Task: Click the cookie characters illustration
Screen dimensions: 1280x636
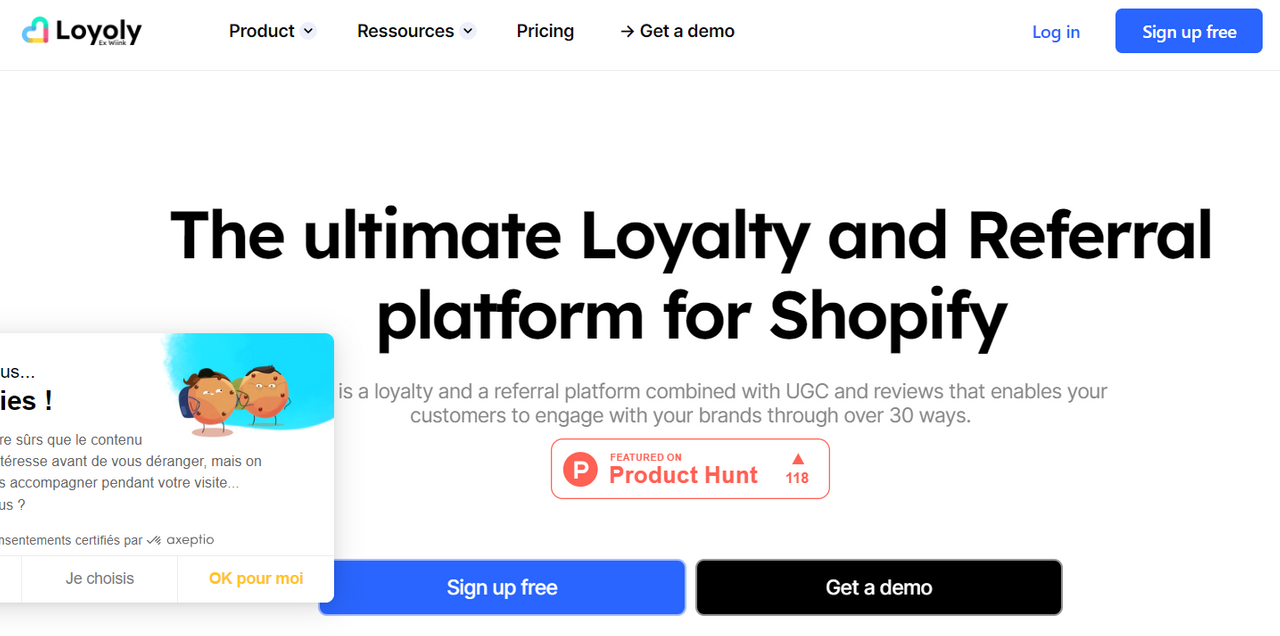Action: [x=235, y=399]
